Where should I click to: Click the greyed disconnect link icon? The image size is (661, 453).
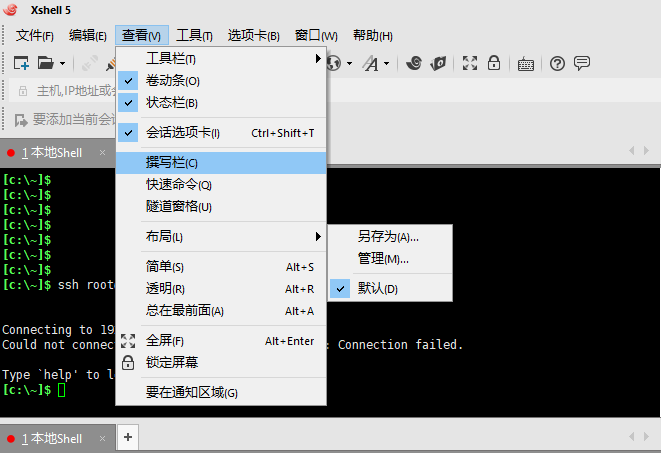pyautogui.click(x=89, y=63)
